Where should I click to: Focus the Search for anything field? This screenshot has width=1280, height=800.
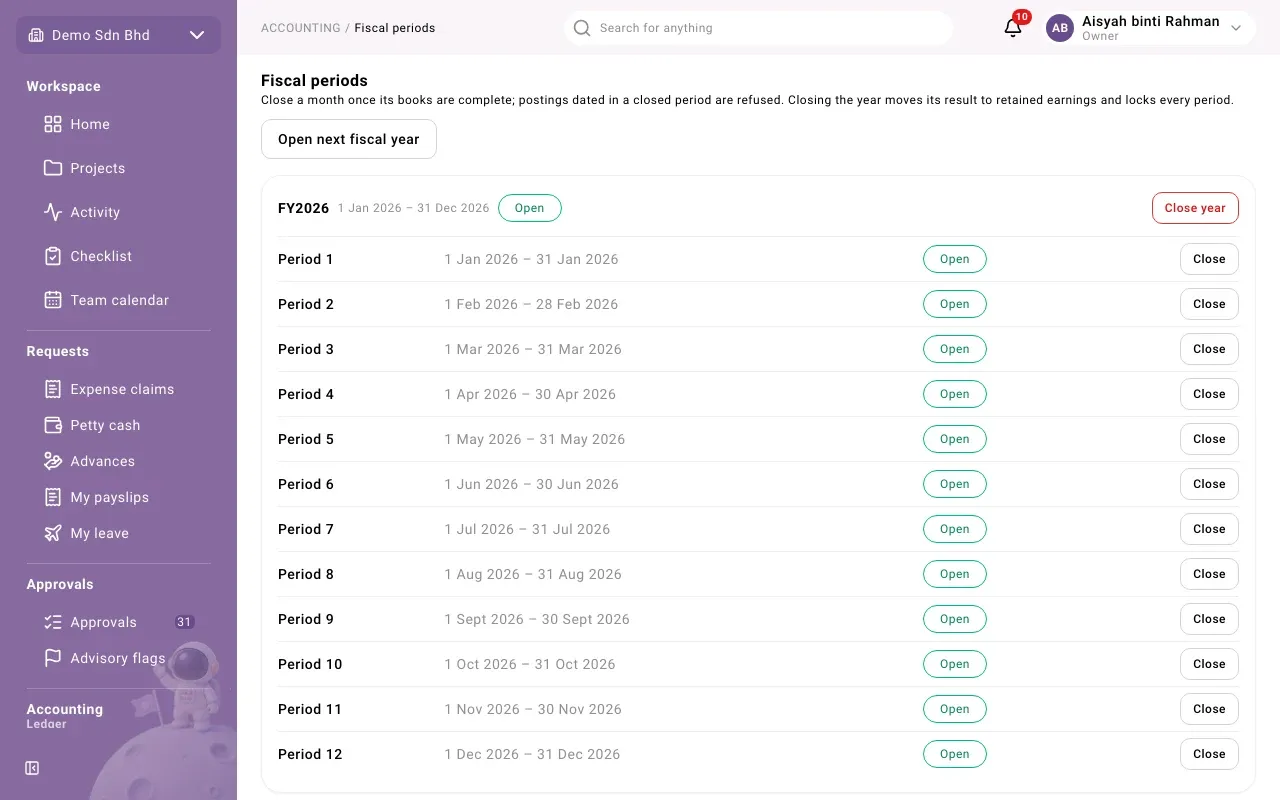tap(758, 28)
